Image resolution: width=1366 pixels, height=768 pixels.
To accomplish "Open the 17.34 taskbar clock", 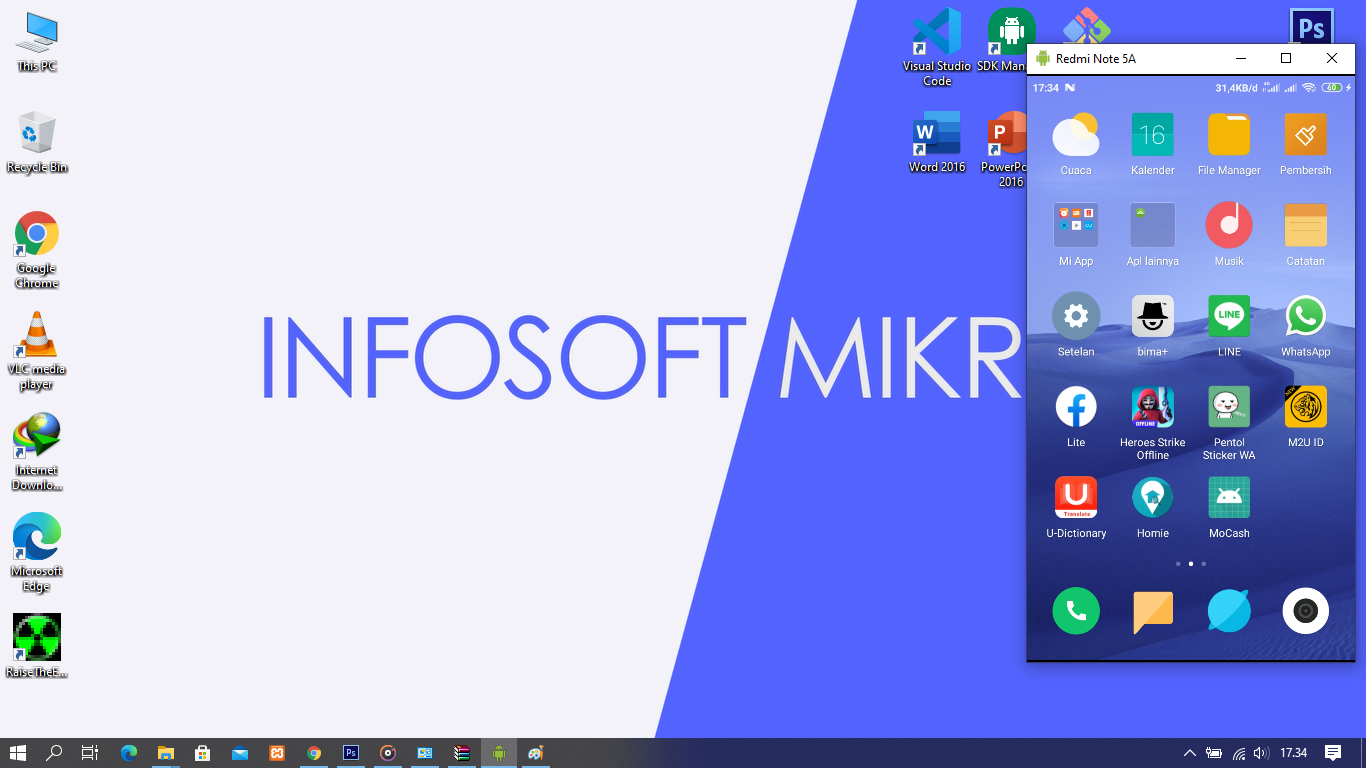I will (1294, 753).
